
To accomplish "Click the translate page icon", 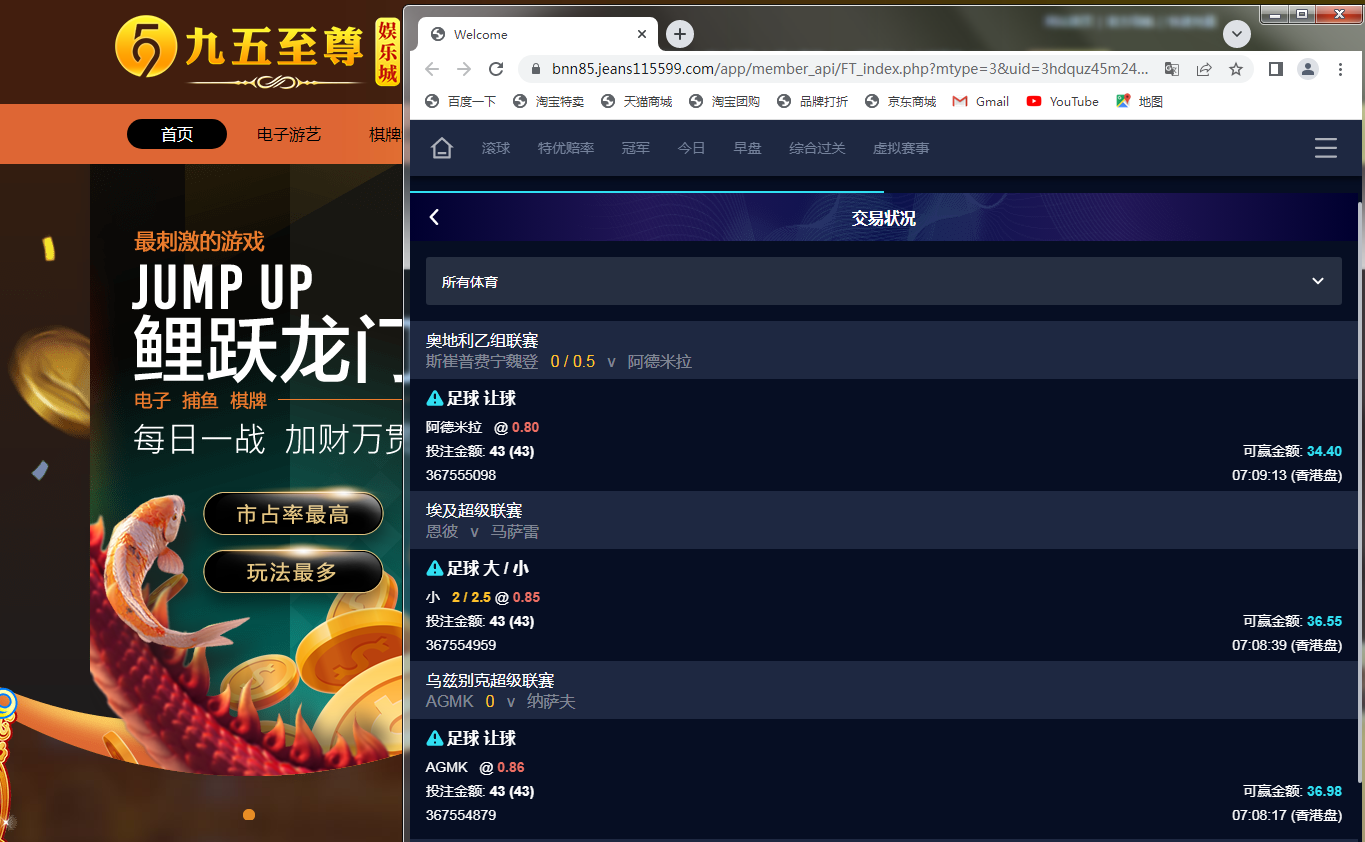I will [x=1172, y=69].
